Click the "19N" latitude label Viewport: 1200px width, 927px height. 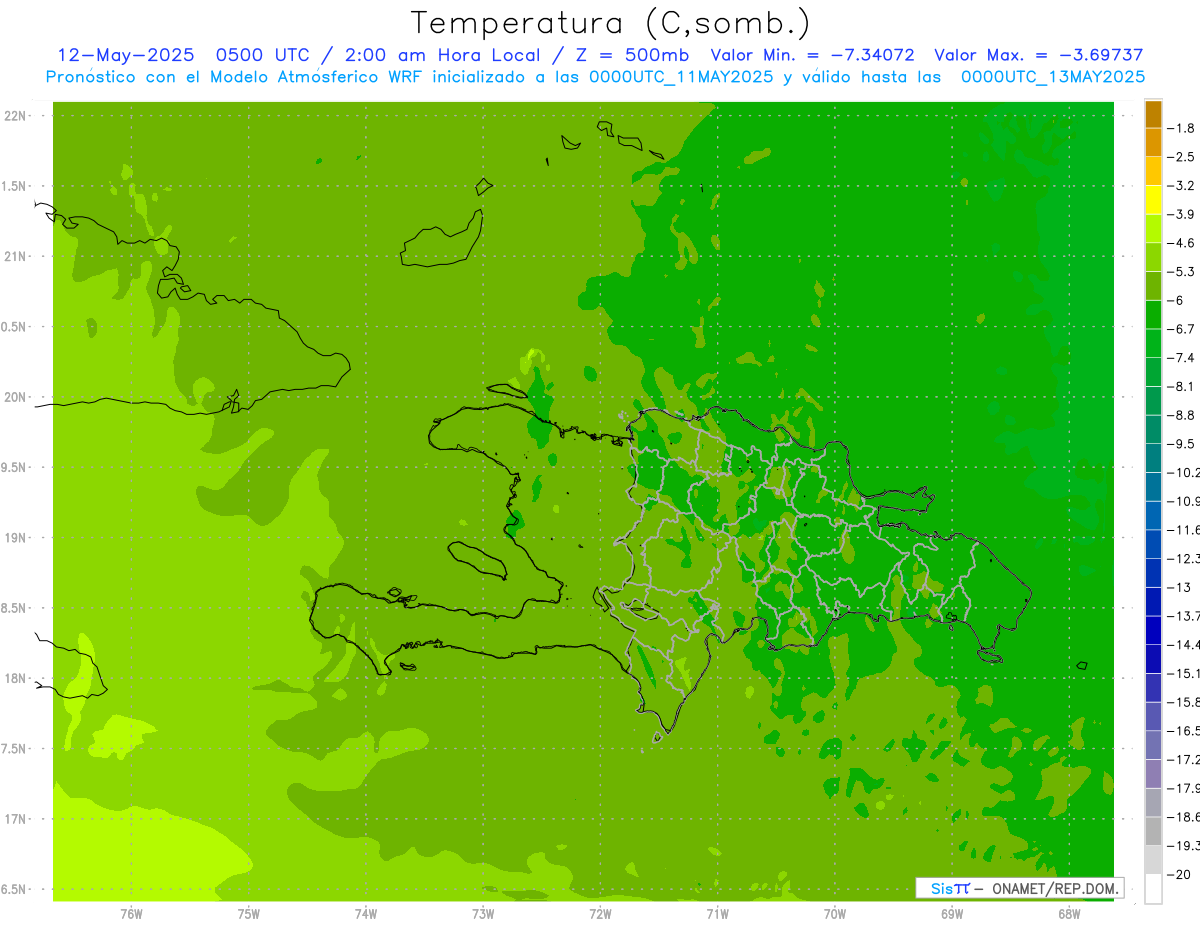tap(16, 538)
